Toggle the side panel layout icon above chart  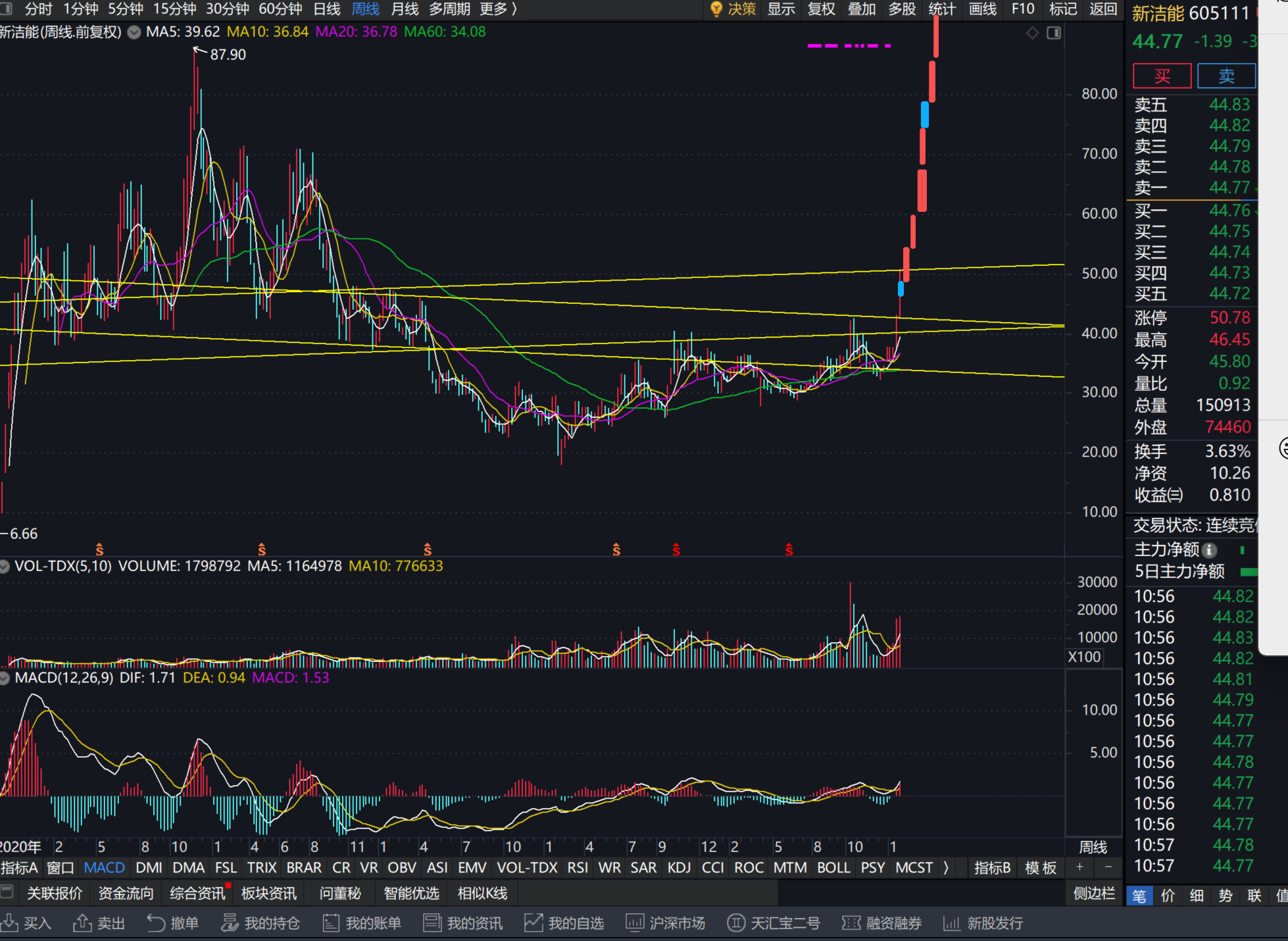(1054, 33)
